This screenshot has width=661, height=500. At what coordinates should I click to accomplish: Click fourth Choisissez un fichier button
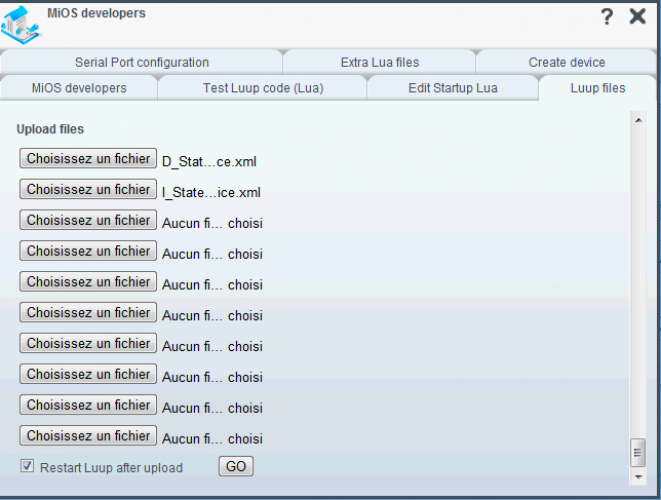88,251
